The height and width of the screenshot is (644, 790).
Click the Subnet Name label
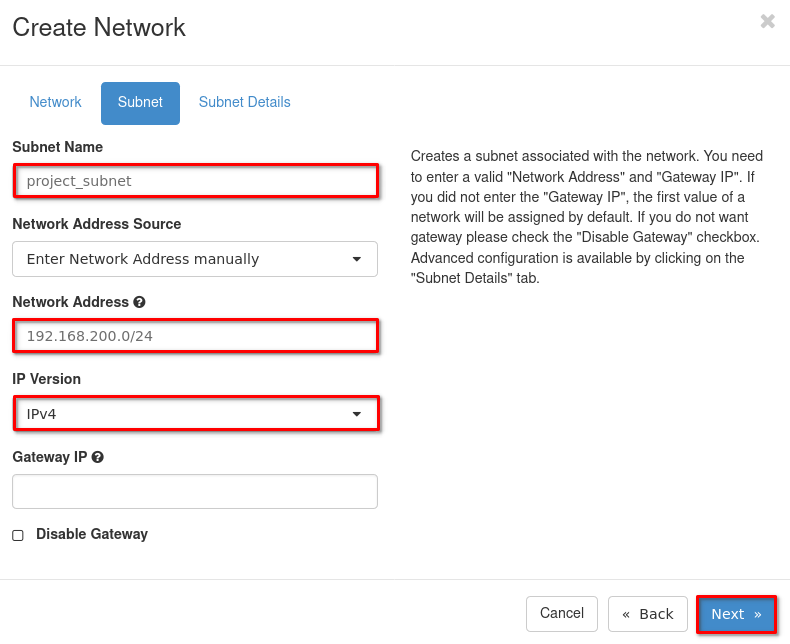tap(57, 147)
